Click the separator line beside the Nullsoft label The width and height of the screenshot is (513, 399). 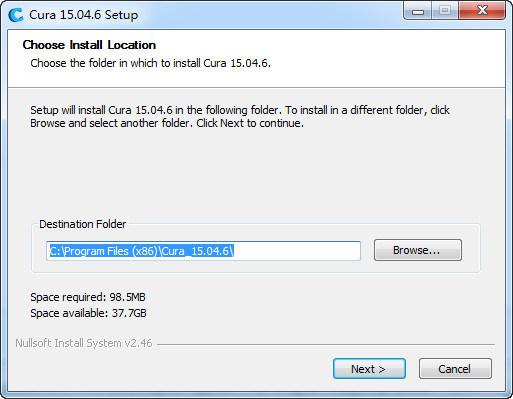(x=326, y=344)
